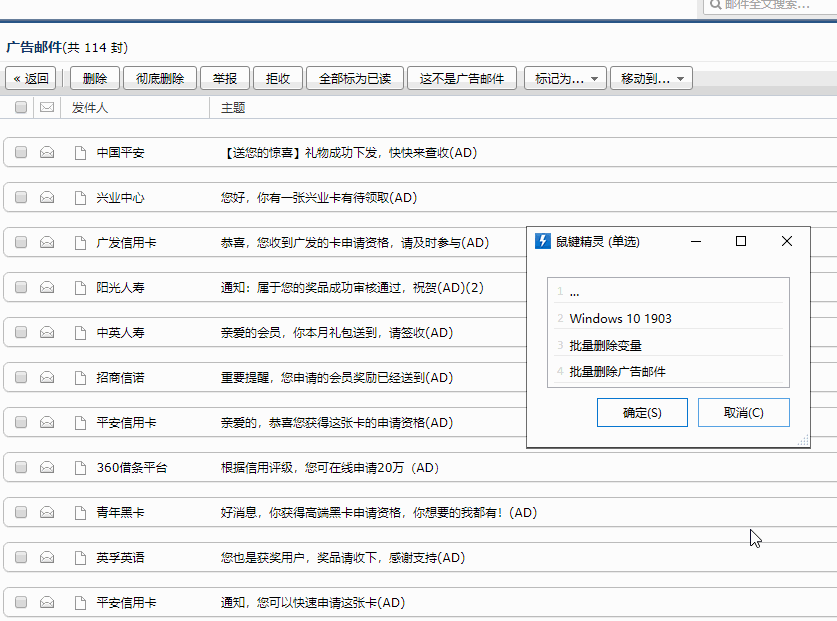Select list option 1 '...'
The image size is (837, 621).
668,292
